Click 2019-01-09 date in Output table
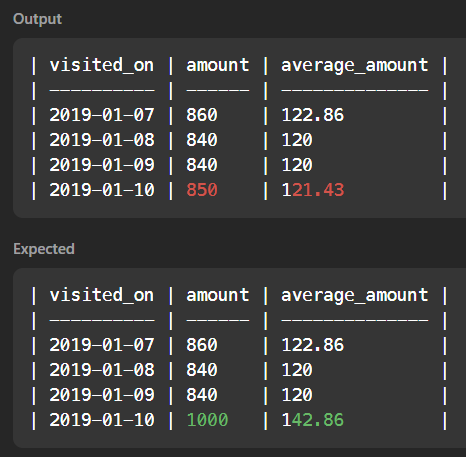 pyautogui.click(x=102, y=165)
